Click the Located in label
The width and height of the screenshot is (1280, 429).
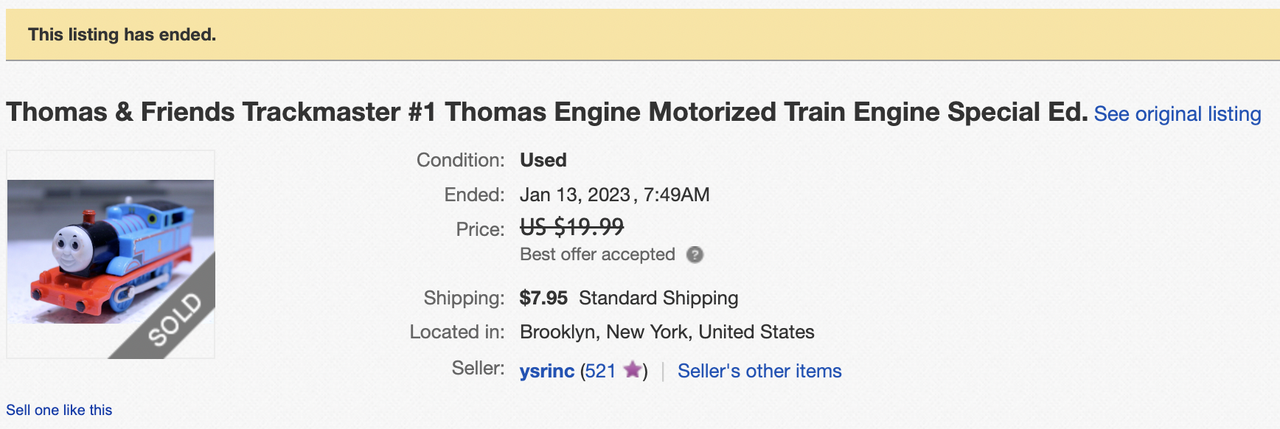click(x=457, y=332)
